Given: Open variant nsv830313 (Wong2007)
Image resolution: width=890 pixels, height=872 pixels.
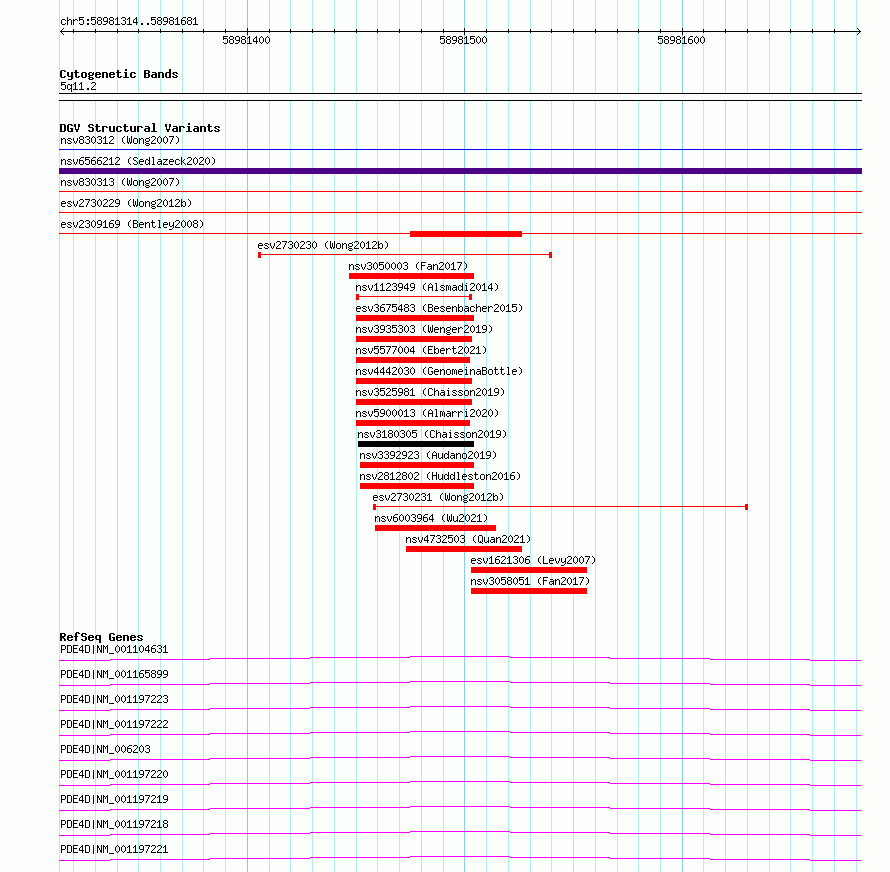Looking at the screenshot, I should [120, 182].
